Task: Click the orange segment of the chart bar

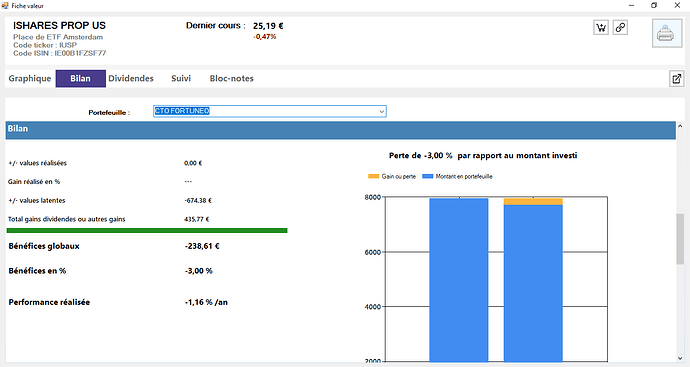Action: (533, 202)
